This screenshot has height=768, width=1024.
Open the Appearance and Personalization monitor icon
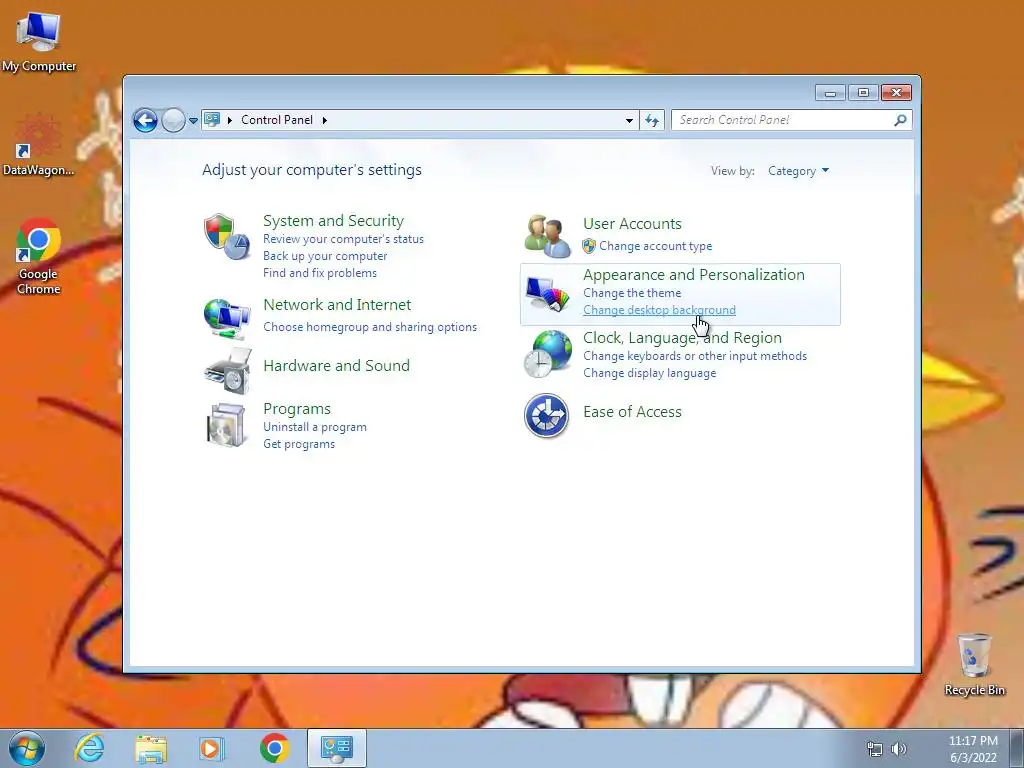pos(547,294)
